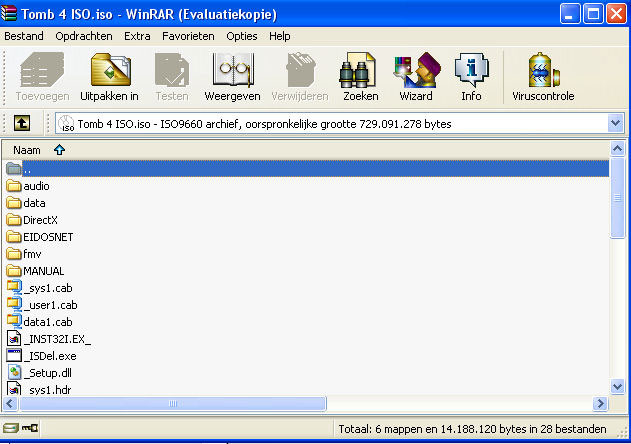Select the DirectX folder icon

(x=14, y=219)
